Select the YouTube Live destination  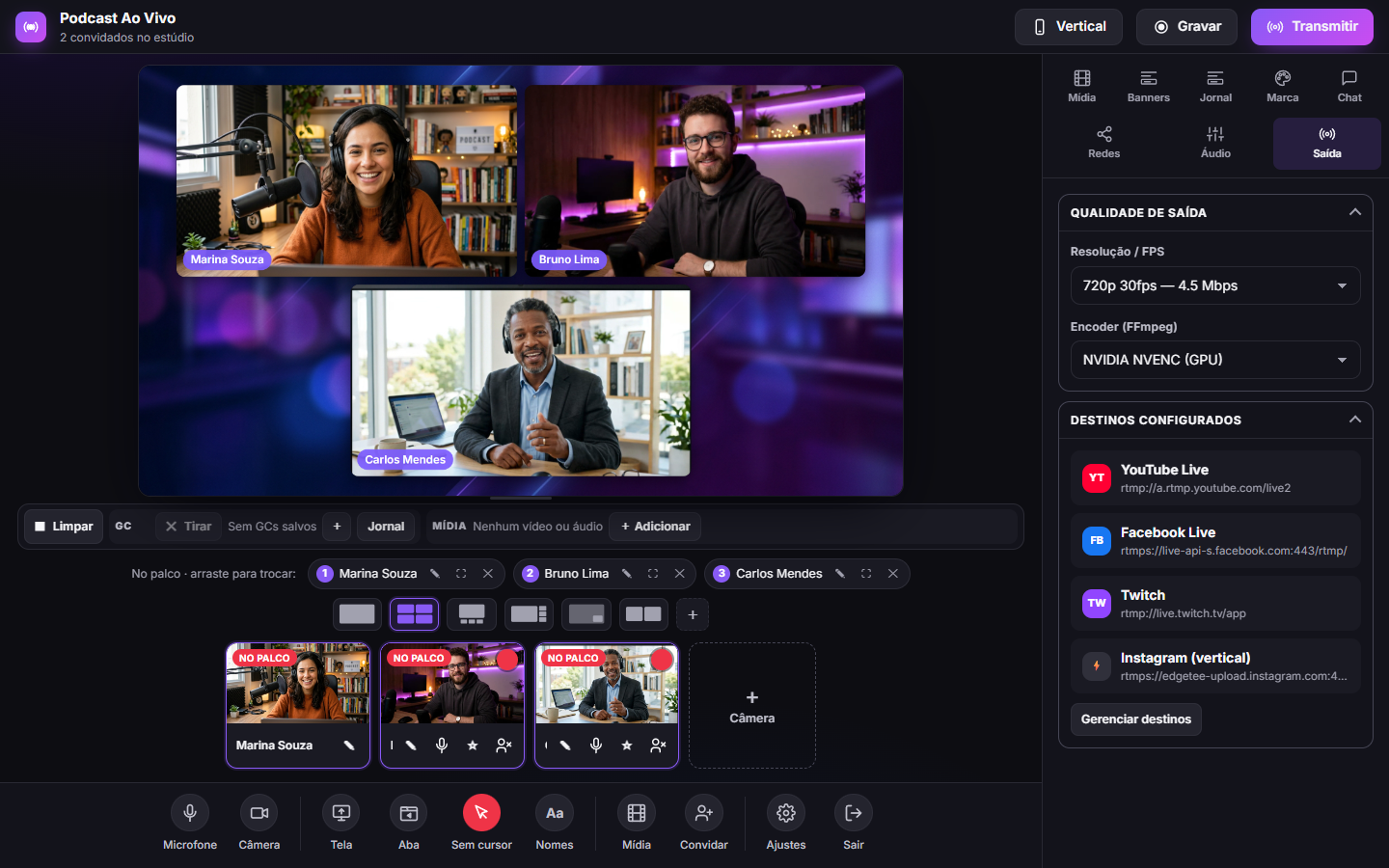point(1215,478)
